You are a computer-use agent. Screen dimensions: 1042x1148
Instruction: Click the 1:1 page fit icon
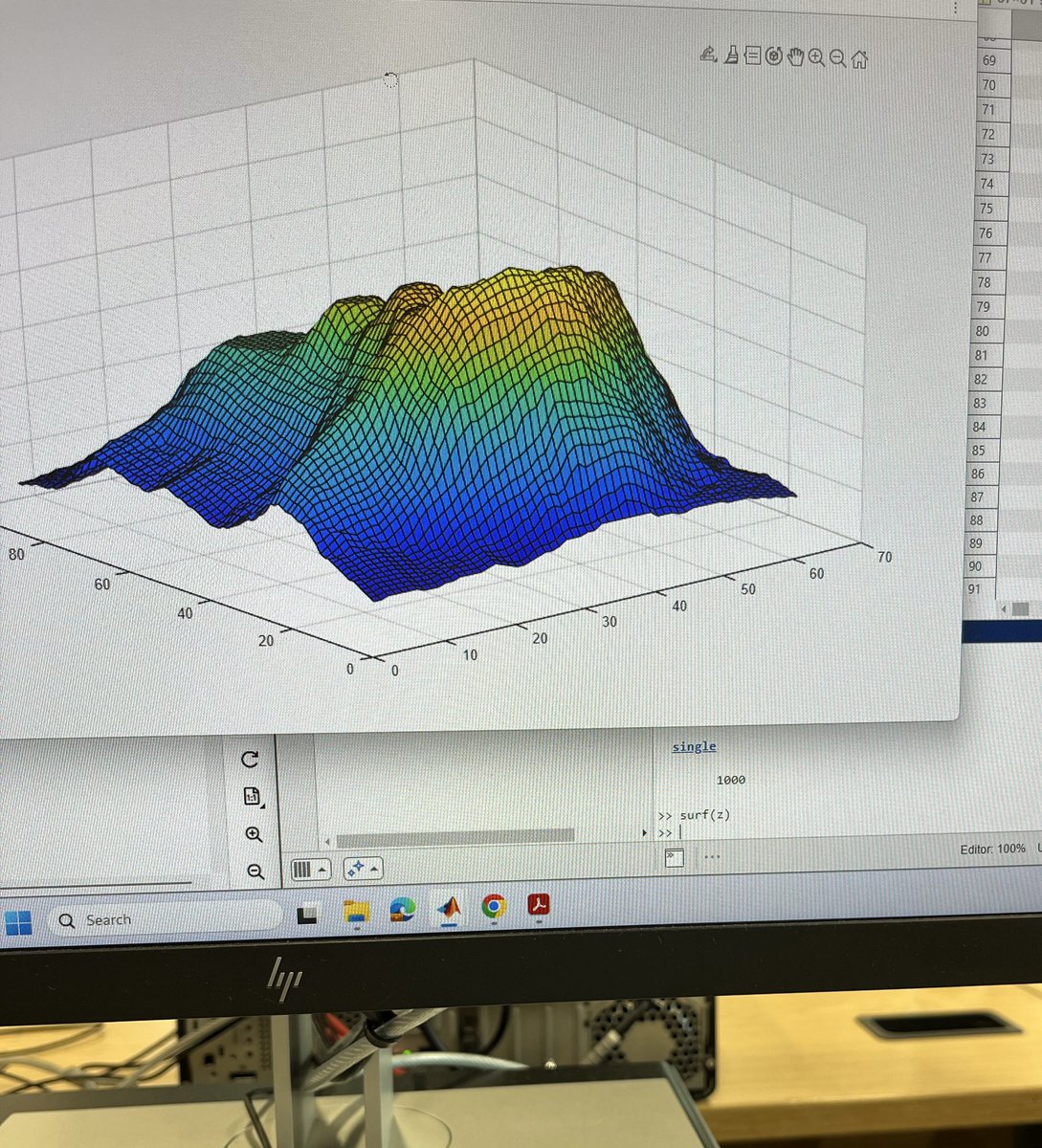253,796
